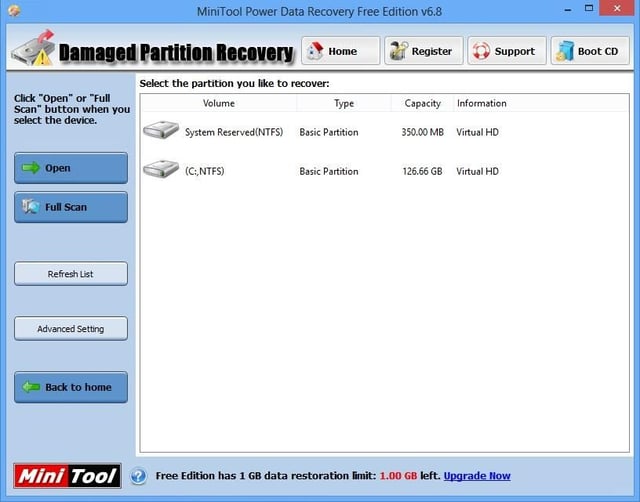Image resolution: width=640 pixels, height=502 pixels.
Task: Minimize the MiniTool window
Action: [568, 9]
